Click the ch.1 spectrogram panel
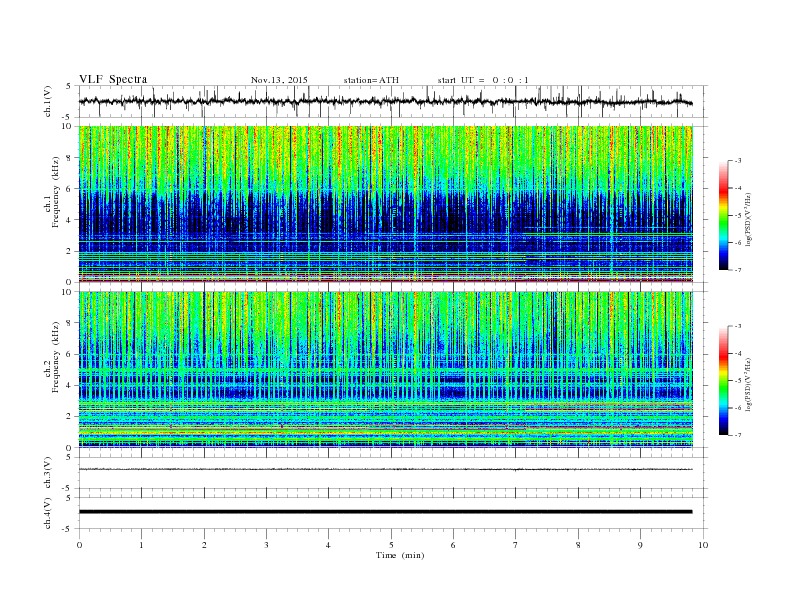This screenshot has height=612, width=792. pos(386,204)
